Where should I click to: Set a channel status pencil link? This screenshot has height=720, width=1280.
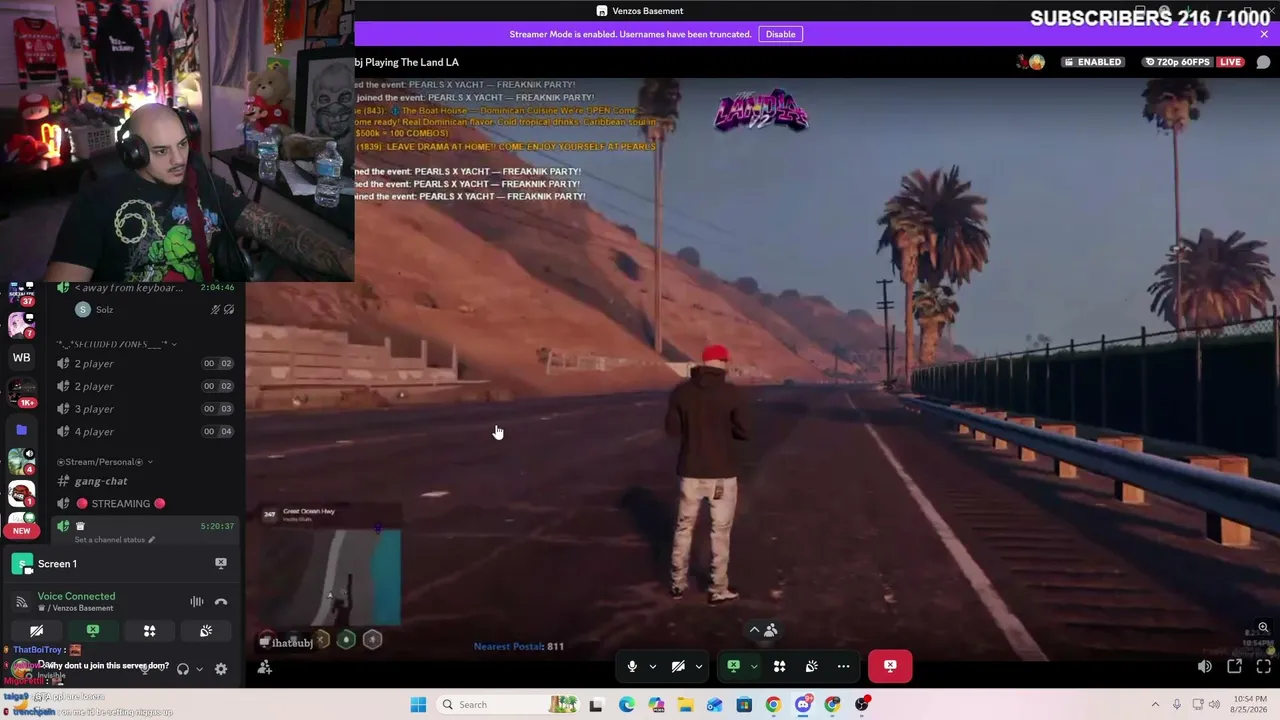coord(115,540)
